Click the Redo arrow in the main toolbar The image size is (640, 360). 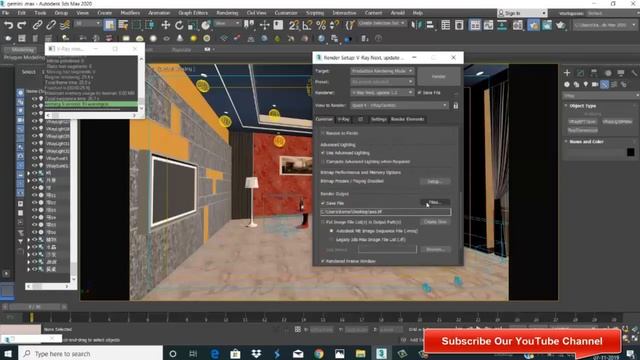point(22,25)
